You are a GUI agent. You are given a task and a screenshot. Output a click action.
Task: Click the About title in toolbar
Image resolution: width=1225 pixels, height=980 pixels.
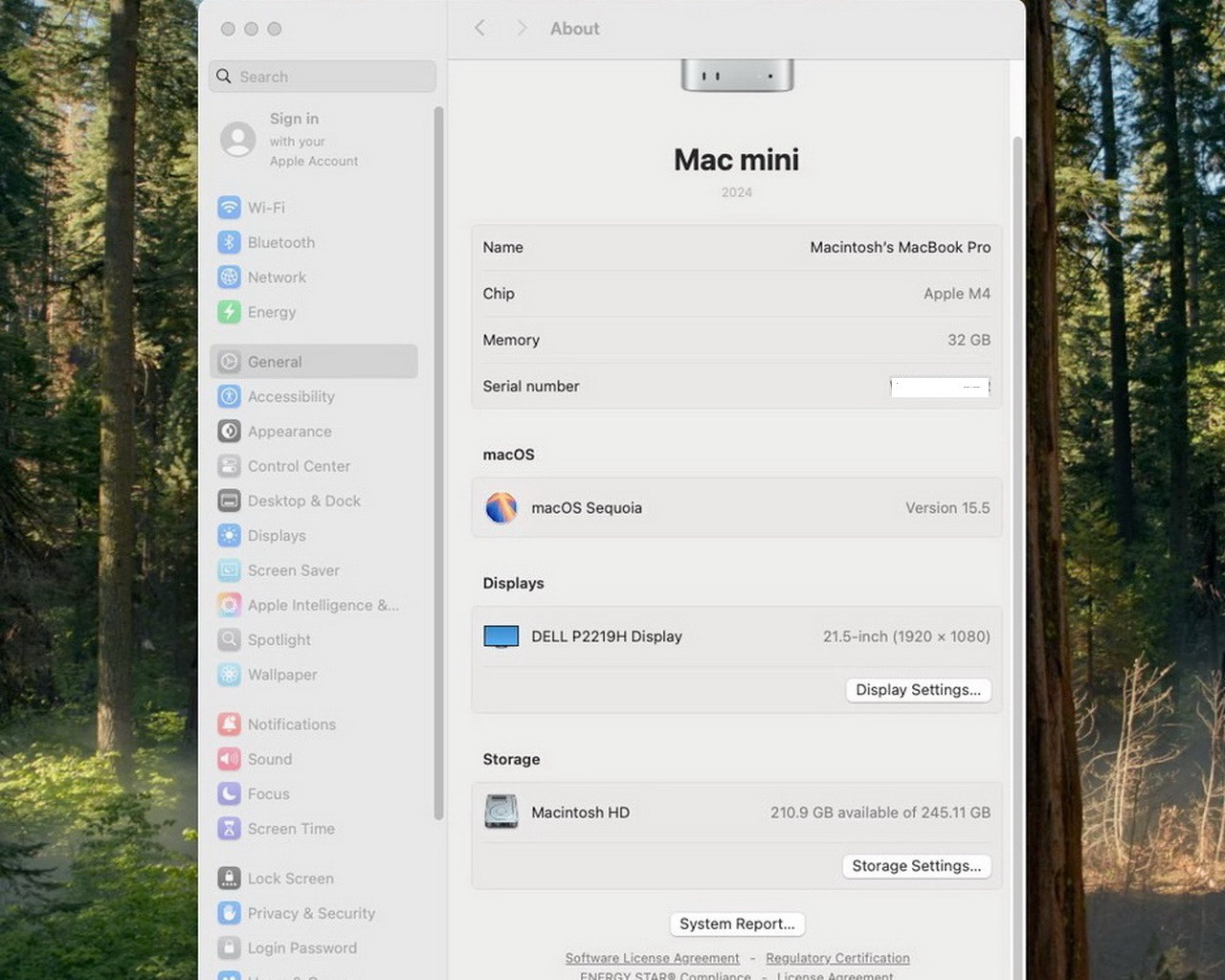click(x=574, y=29)
